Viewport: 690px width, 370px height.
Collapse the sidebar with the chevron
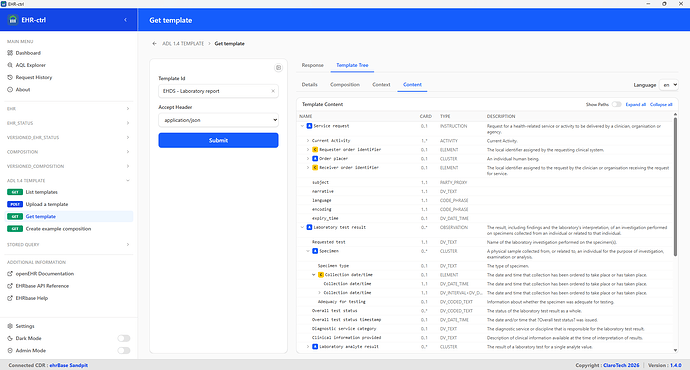click(x=125, y=20)
